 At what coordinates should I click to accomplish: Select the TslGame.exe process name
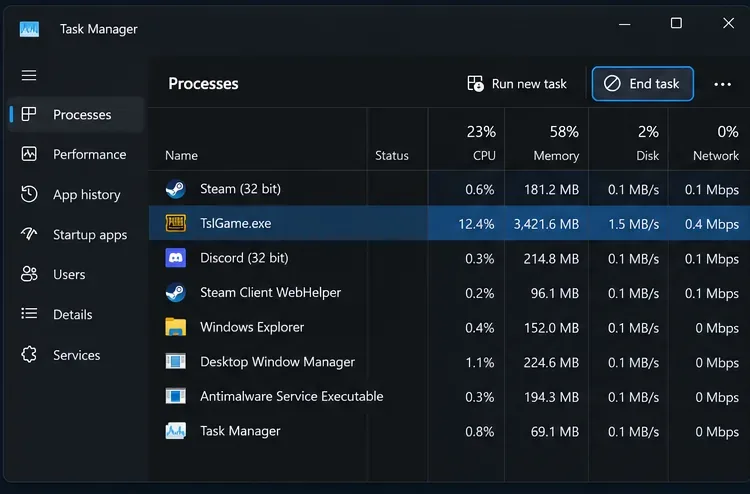click(x=235, y=223)
